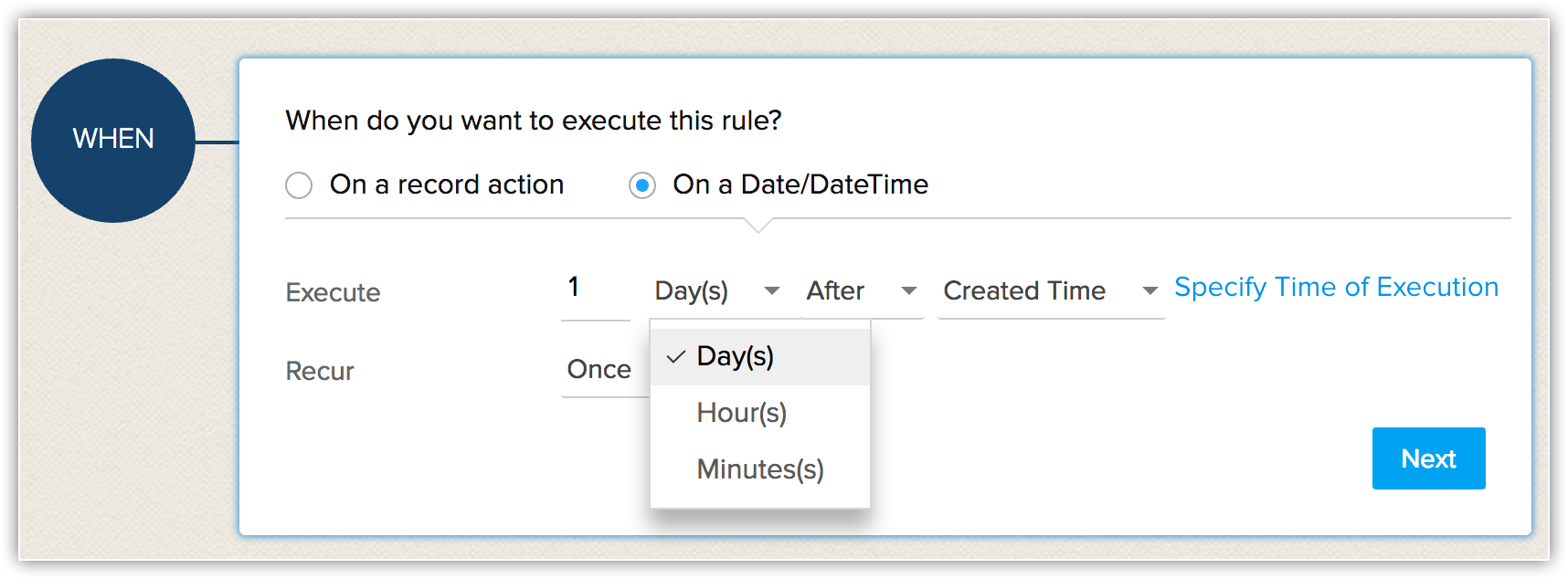Choose Minutes(s) from the unit list
This screenshot has width=1568, height=579.
tap(760, 468)
